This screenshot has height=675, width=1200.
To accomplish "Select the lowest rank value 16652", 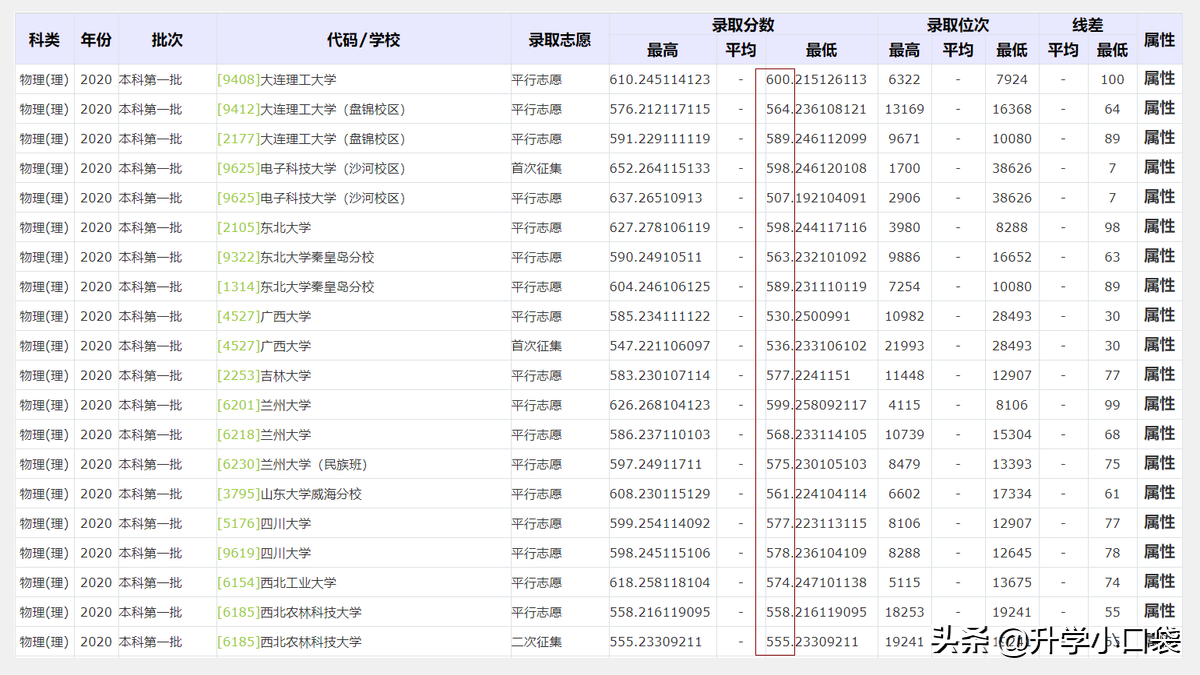I will click(1012, 257).
